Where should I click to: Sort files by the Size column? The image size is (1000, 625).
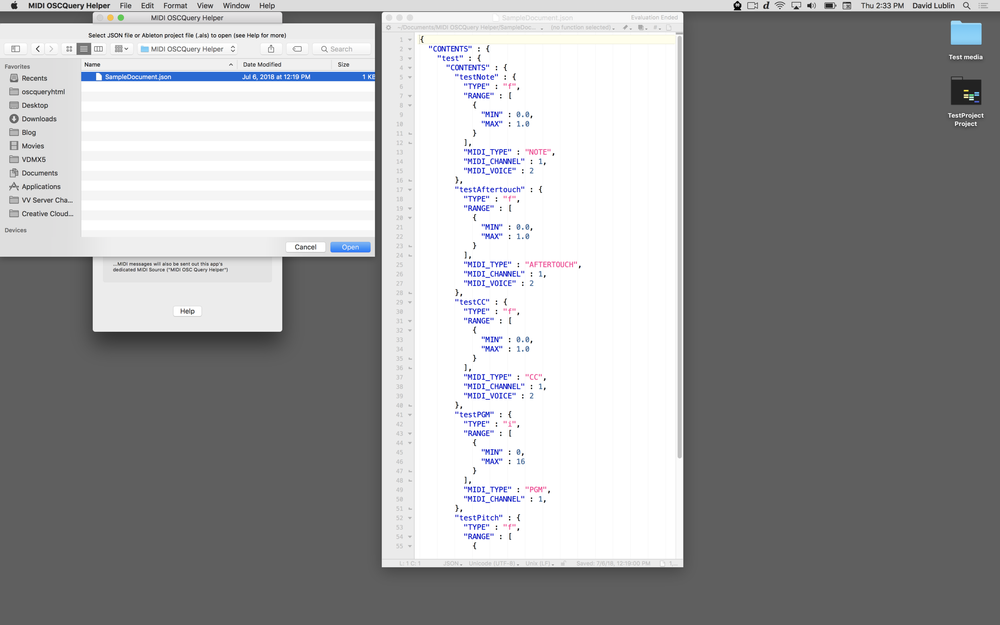(353, 64)
